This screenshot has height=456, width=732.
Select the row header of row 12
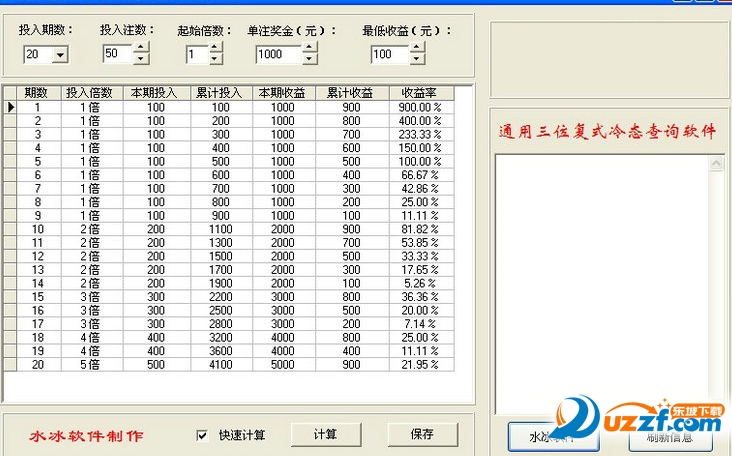[10, 256]
